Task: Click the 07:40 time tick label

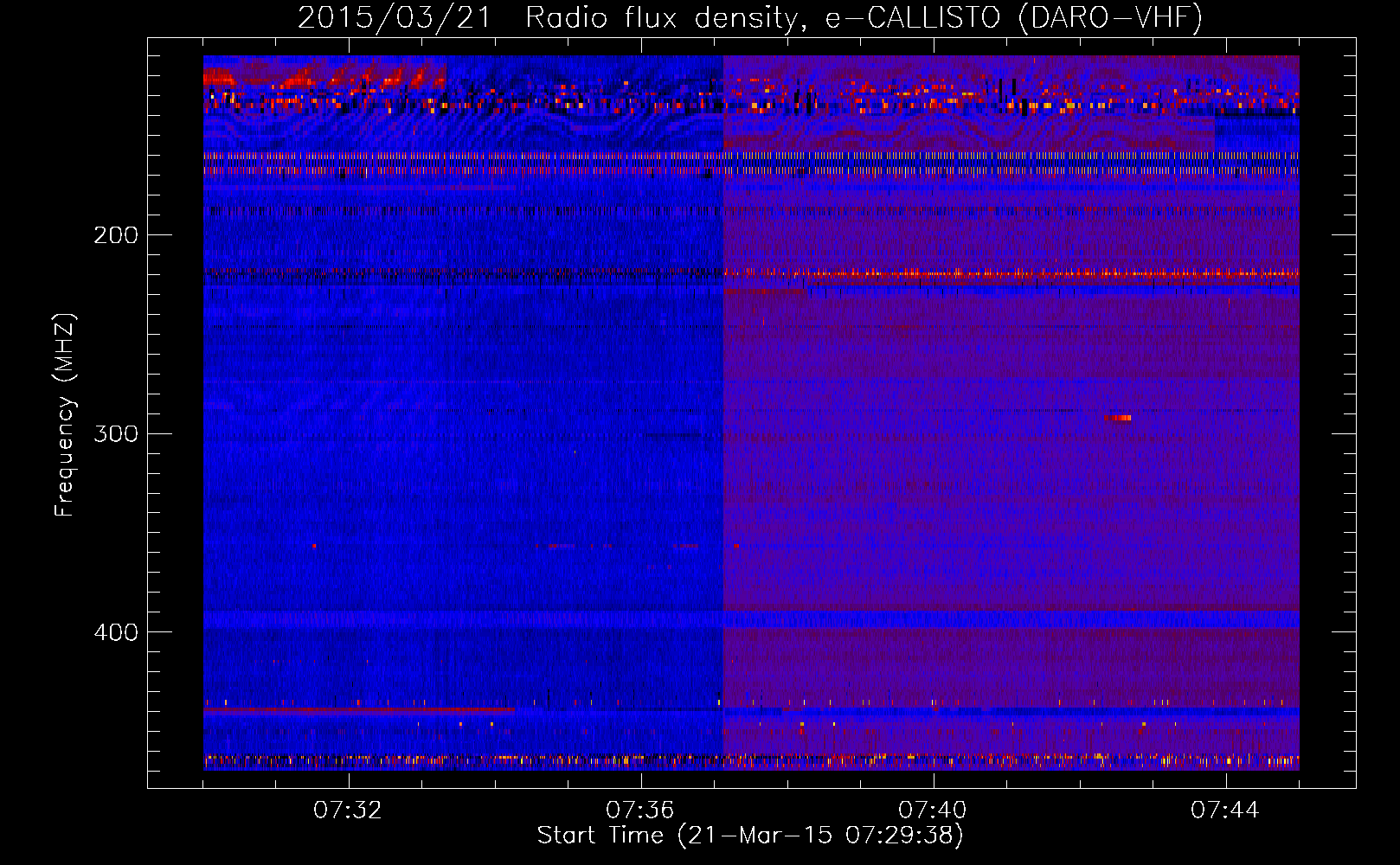Action: point(933,811)
